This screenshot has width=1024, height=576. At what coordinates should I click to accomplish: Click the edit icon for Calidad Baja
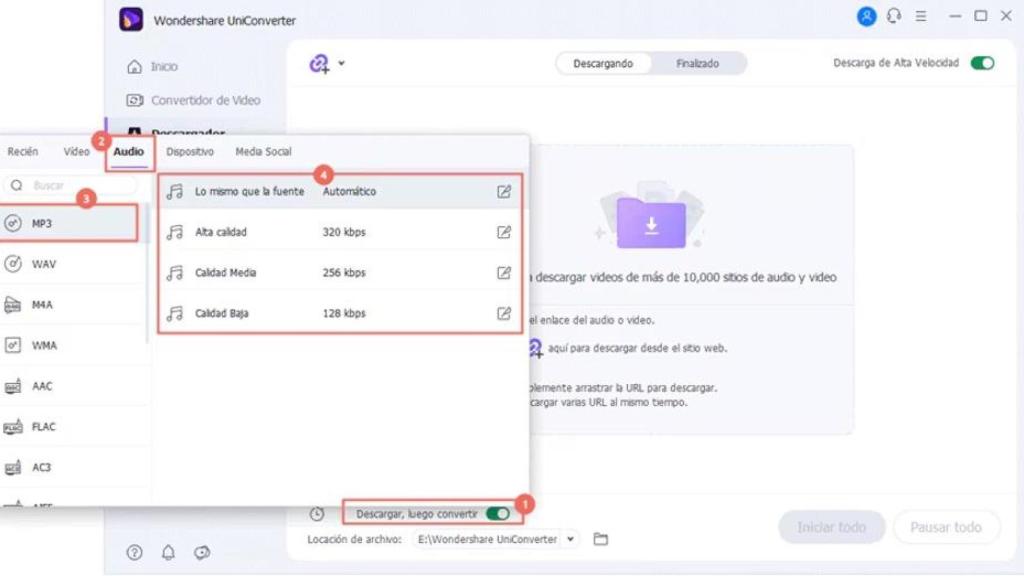pyautogui.click(x=504, y=313)
